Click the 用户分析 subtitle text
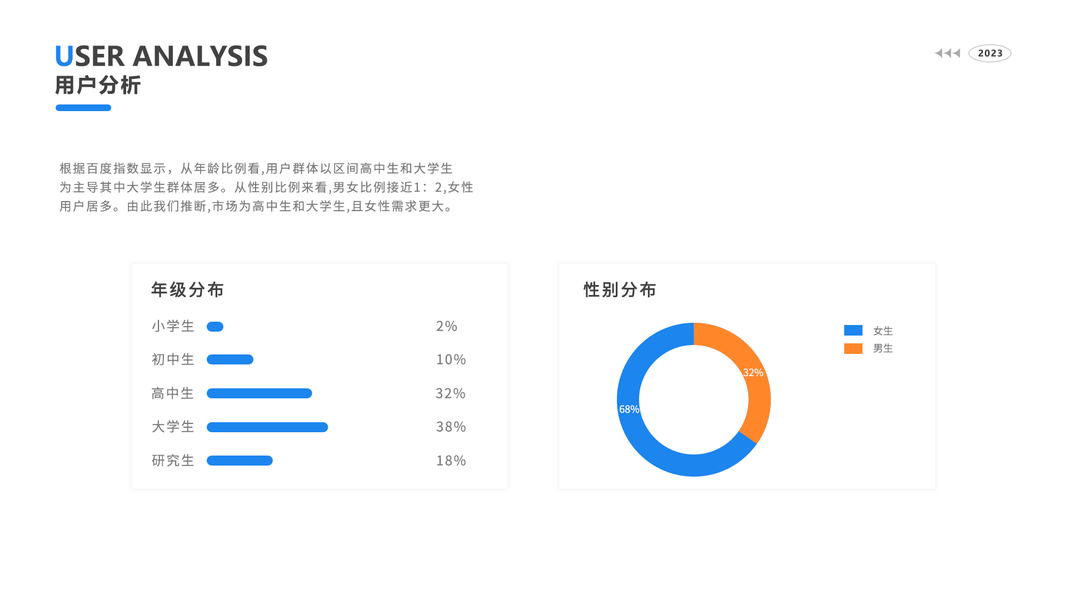Screen dimensions: 1067x600 (x=98, y=85)
